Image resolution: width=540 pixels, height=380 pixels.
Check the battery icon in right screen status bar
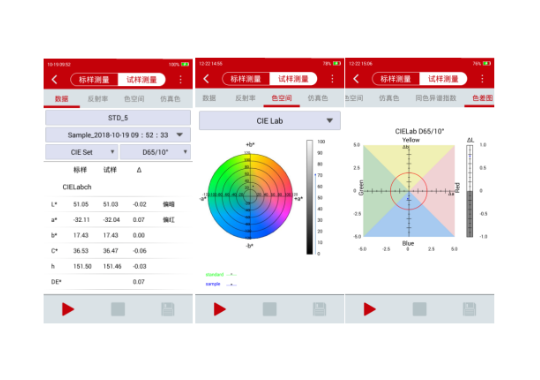click(487, 63)
